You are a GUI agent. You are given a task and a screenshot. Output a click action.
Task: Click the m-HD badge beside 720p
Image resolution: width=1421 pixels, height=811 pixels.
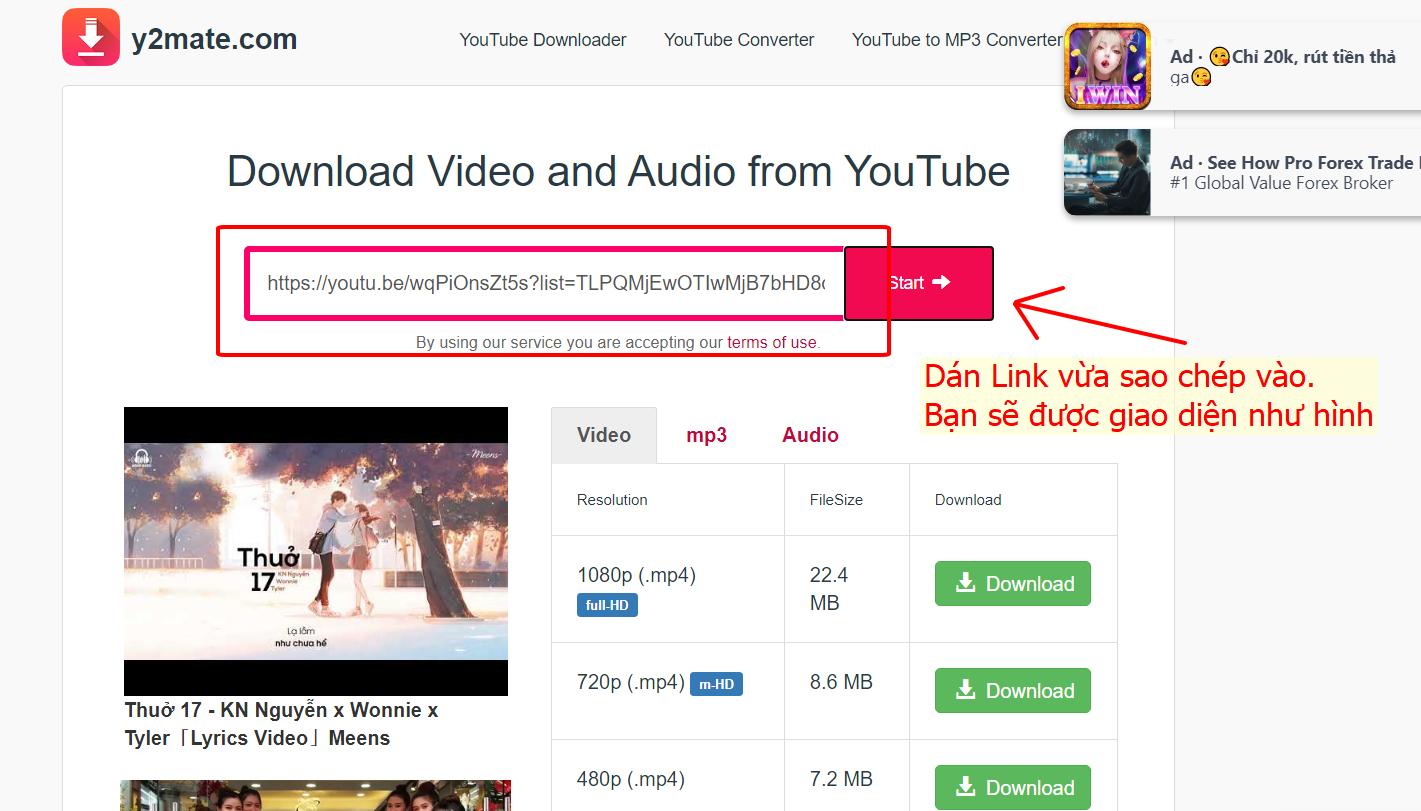[716, 684]
